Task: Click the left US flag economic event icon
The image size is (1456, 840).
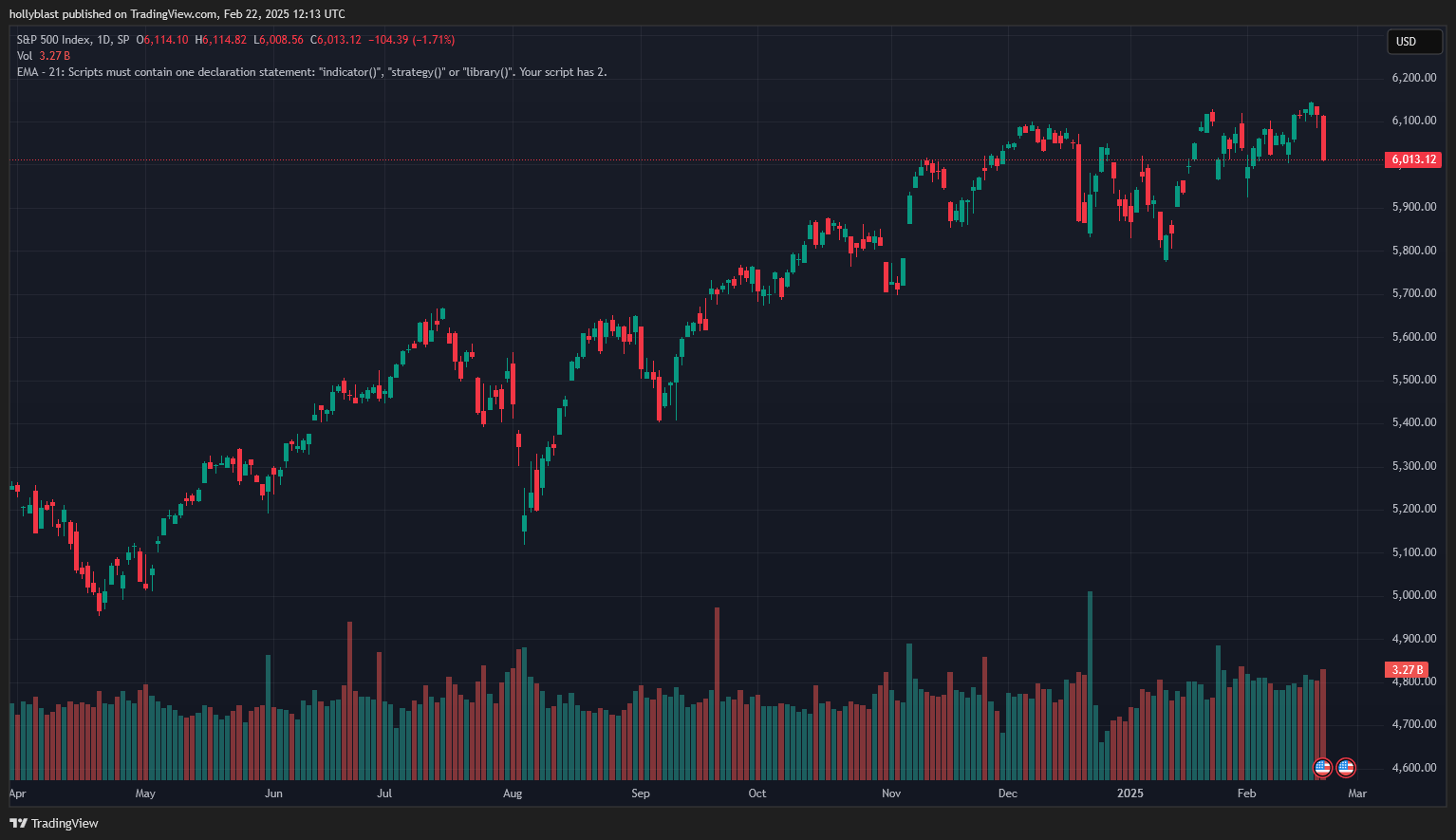Action: tap(1322, 767)
